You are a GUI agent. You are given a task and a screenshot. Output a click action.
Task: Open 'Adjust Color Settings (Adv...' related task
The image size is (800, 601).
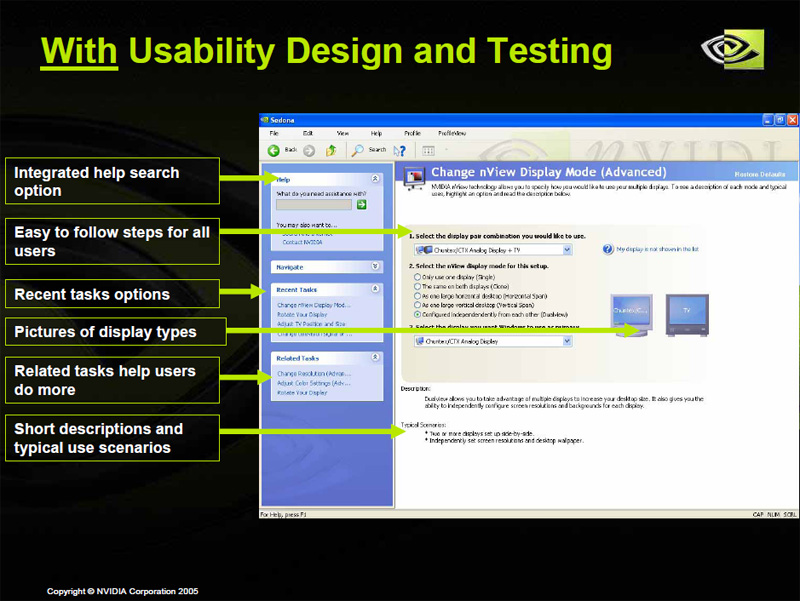point(314,383)
